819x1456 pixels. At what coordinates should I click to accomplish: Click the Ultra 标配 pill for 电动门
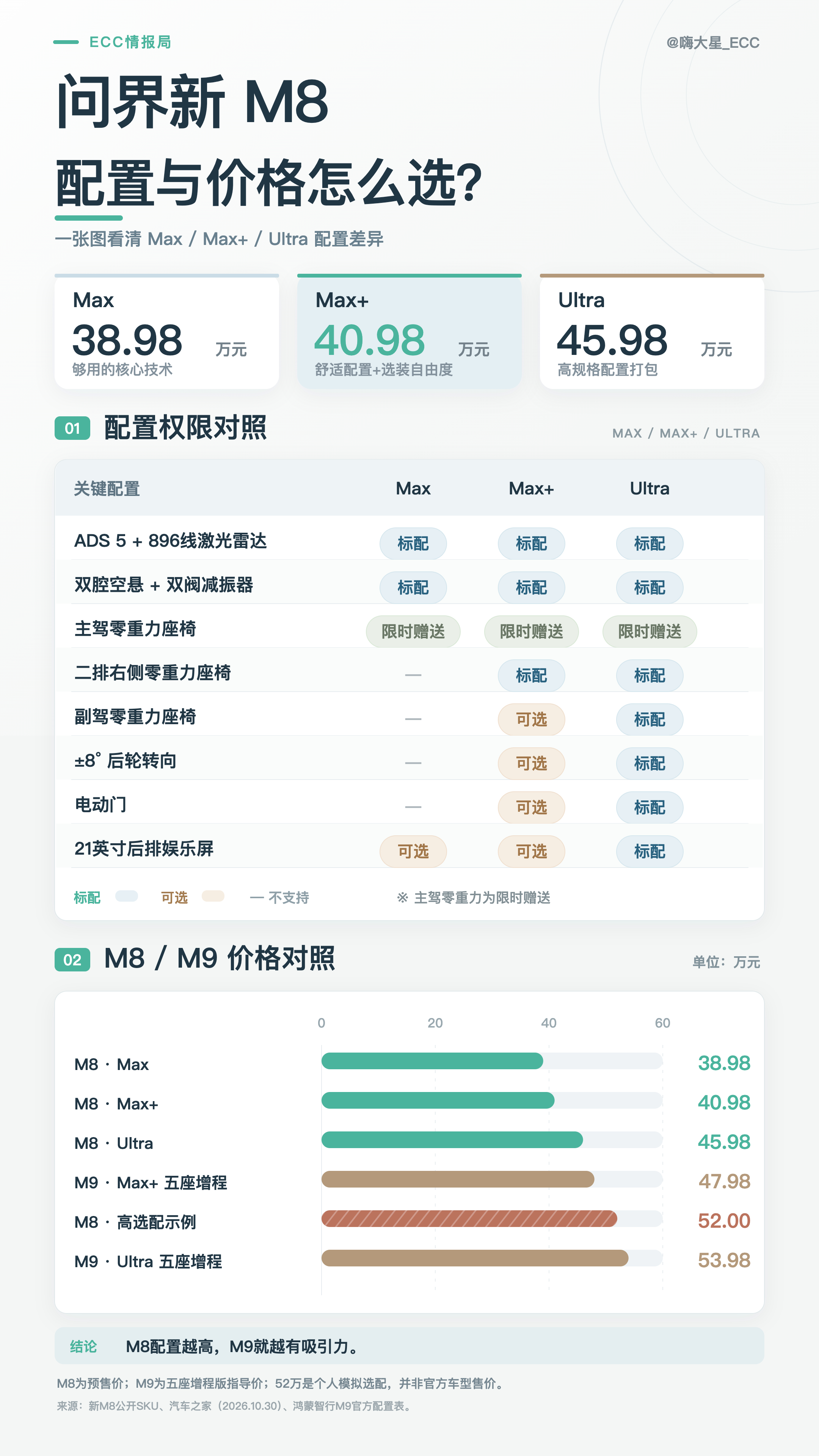[650, 807]
